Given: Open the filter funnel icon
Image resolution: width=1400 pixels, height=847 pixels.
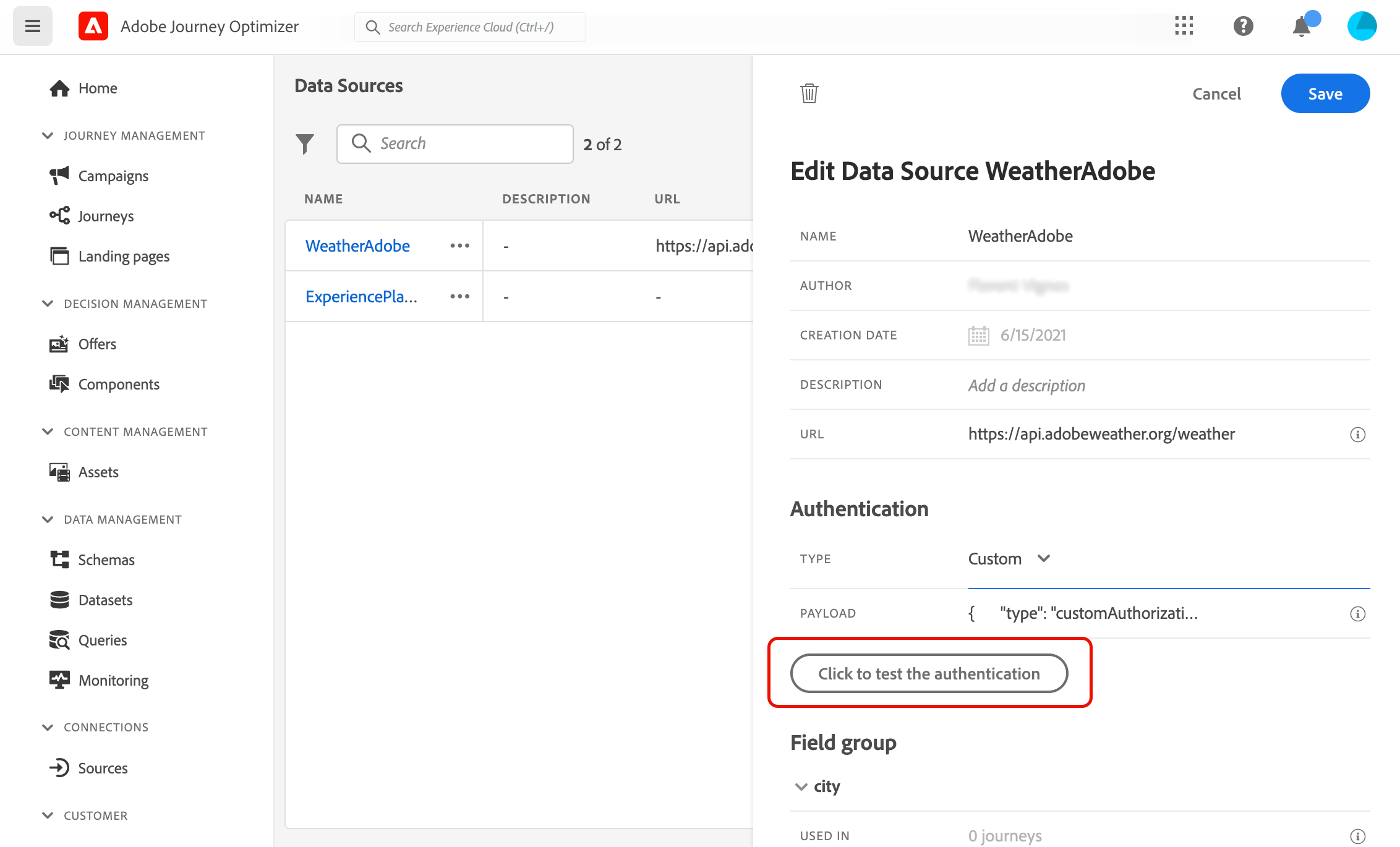Looking at the screenshot, I should (304, 144).
